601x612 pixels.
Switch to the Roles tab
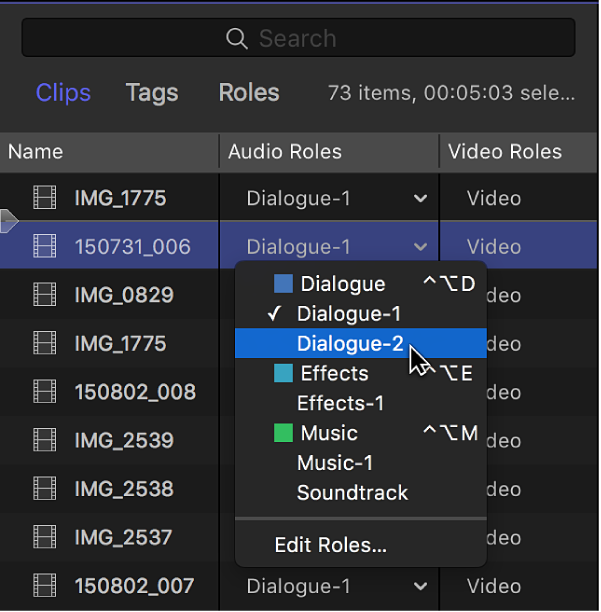point(249,93)
